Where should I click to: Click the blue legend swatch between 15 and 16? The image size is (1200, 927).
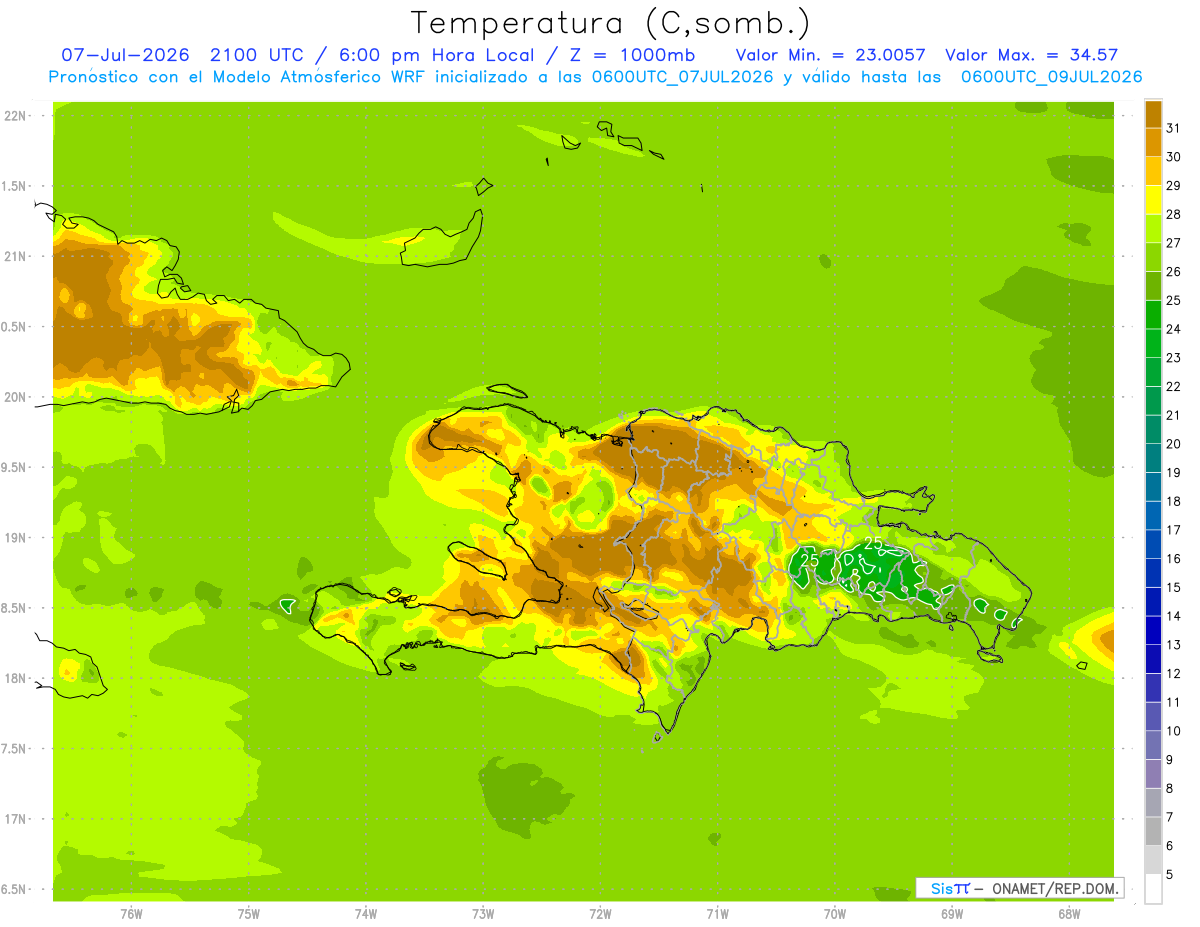click(1153, 573)
